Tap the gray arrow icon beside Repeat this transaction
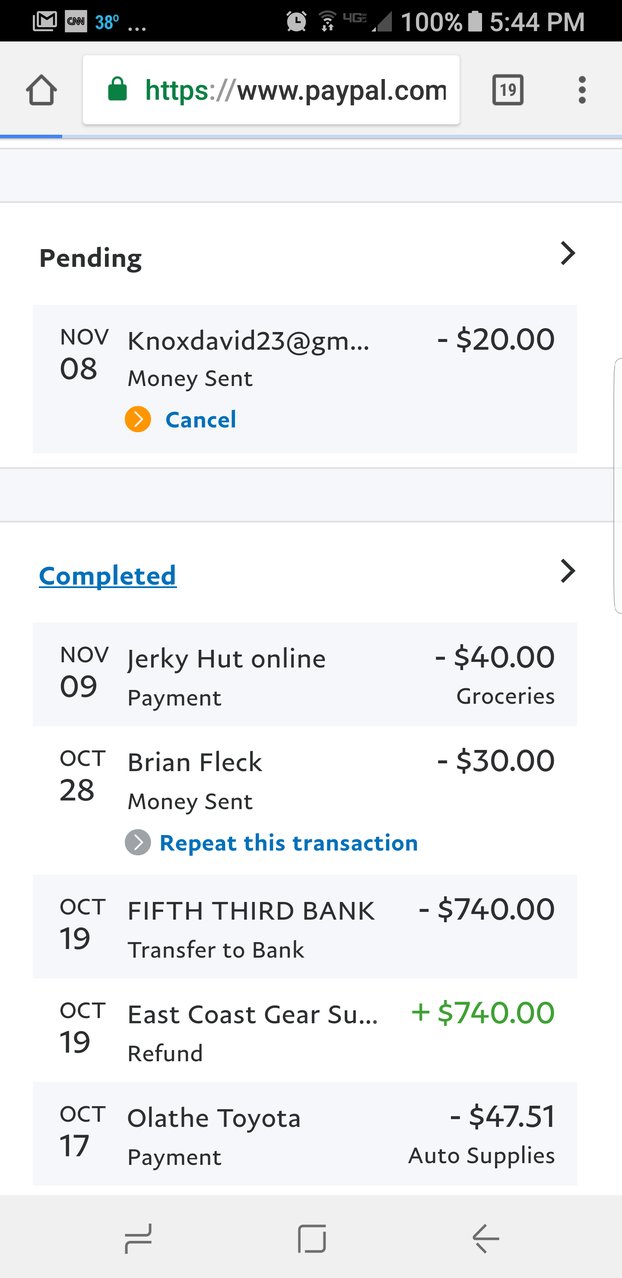 pyautogui.click(x=138, y=843)
